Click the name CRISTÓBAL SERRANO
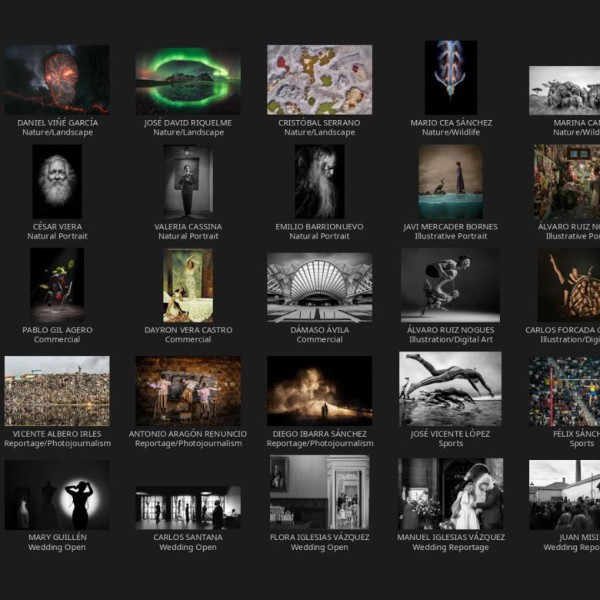600x600 pixels. (x=319, y=123)
